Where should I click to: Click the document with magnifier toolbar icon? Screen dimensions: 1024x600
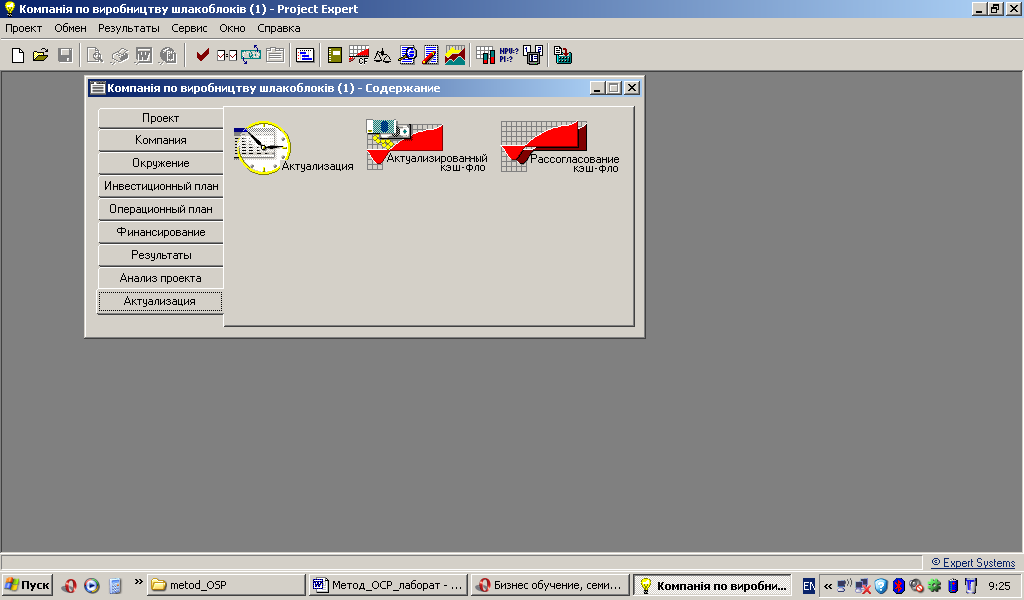[x=407, y=55]
